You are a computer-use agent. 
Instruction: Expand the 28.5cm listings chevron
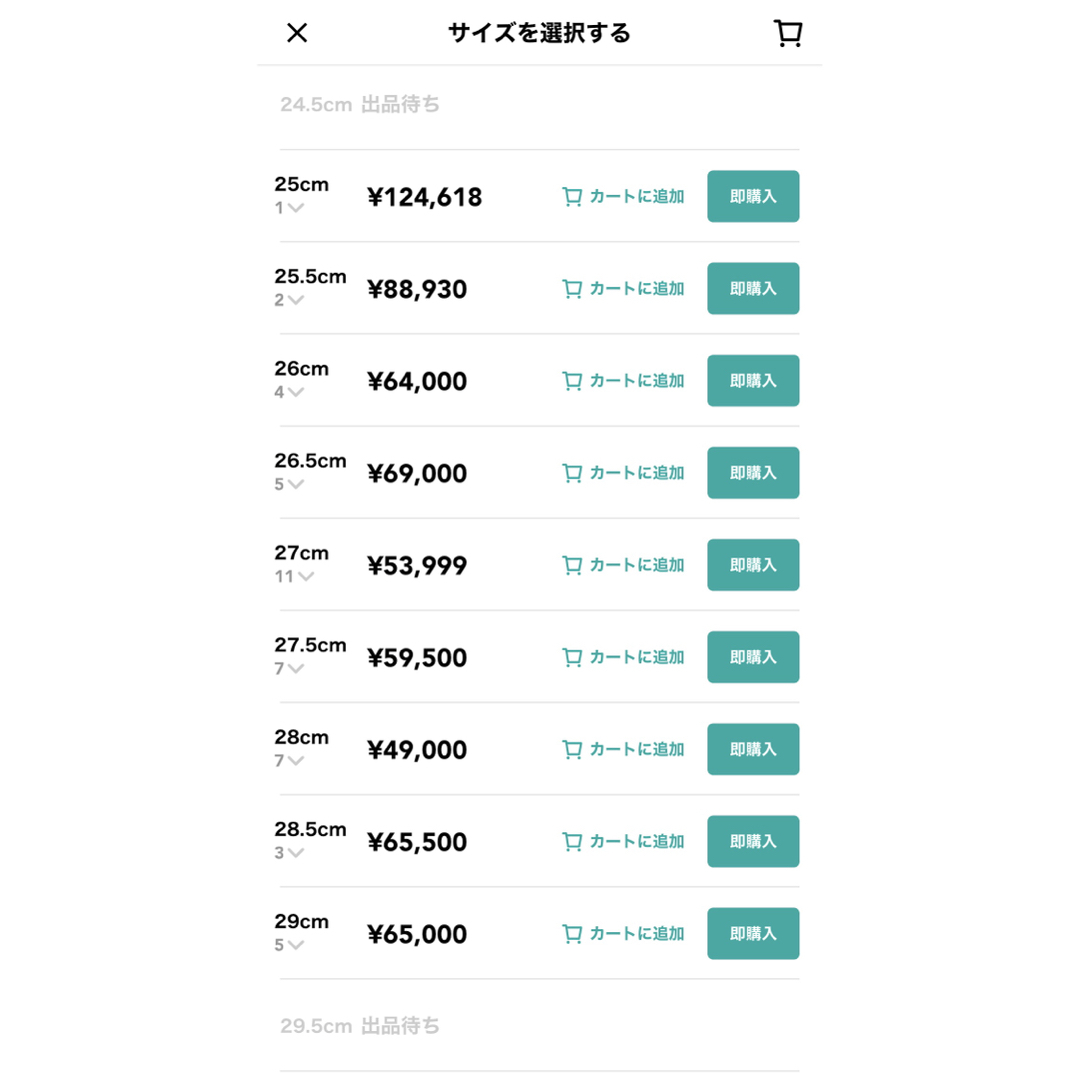(x=296, y=853)
